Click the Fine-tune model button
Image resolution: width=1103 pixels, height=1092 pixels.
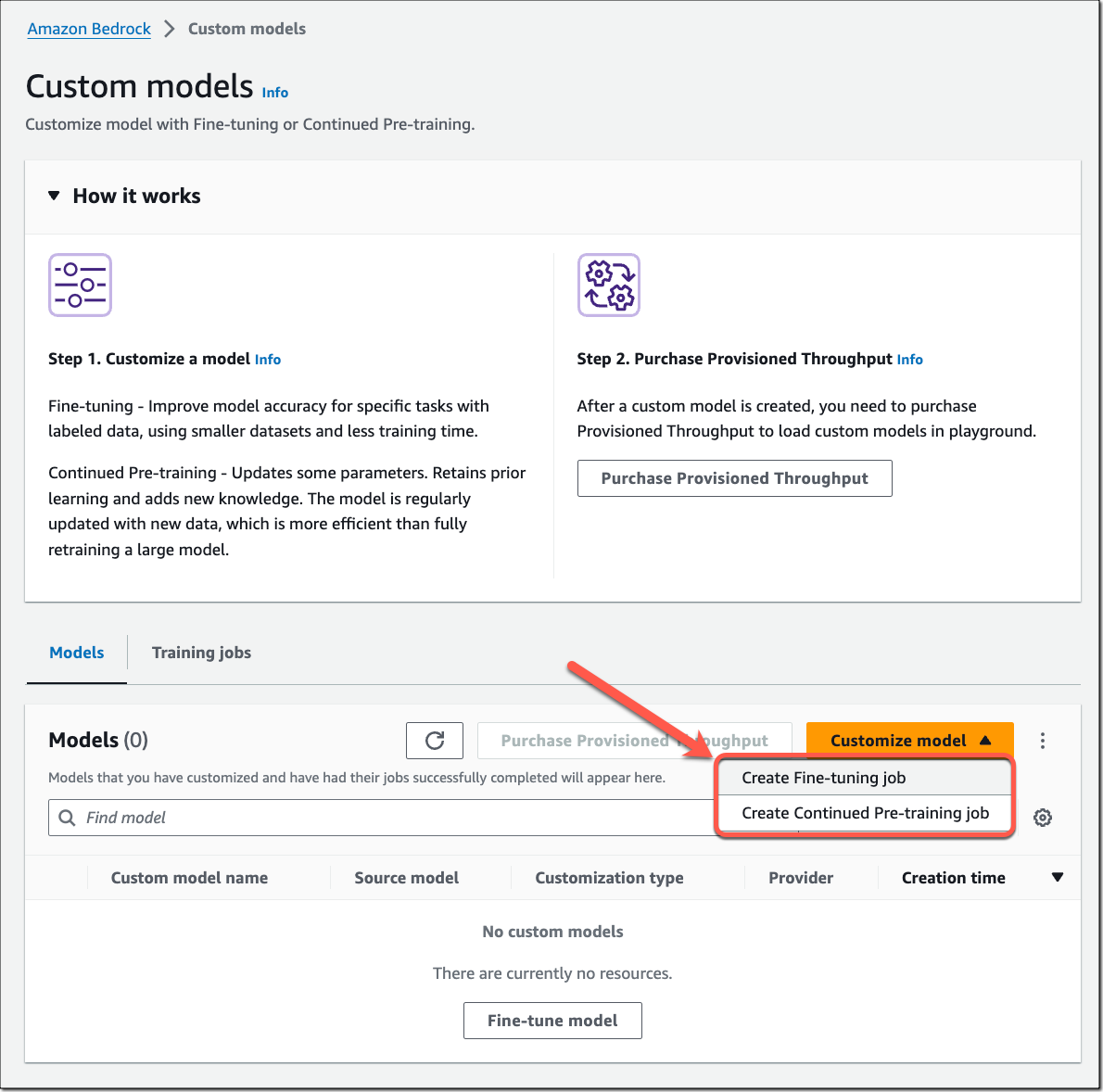[552, 1021]
